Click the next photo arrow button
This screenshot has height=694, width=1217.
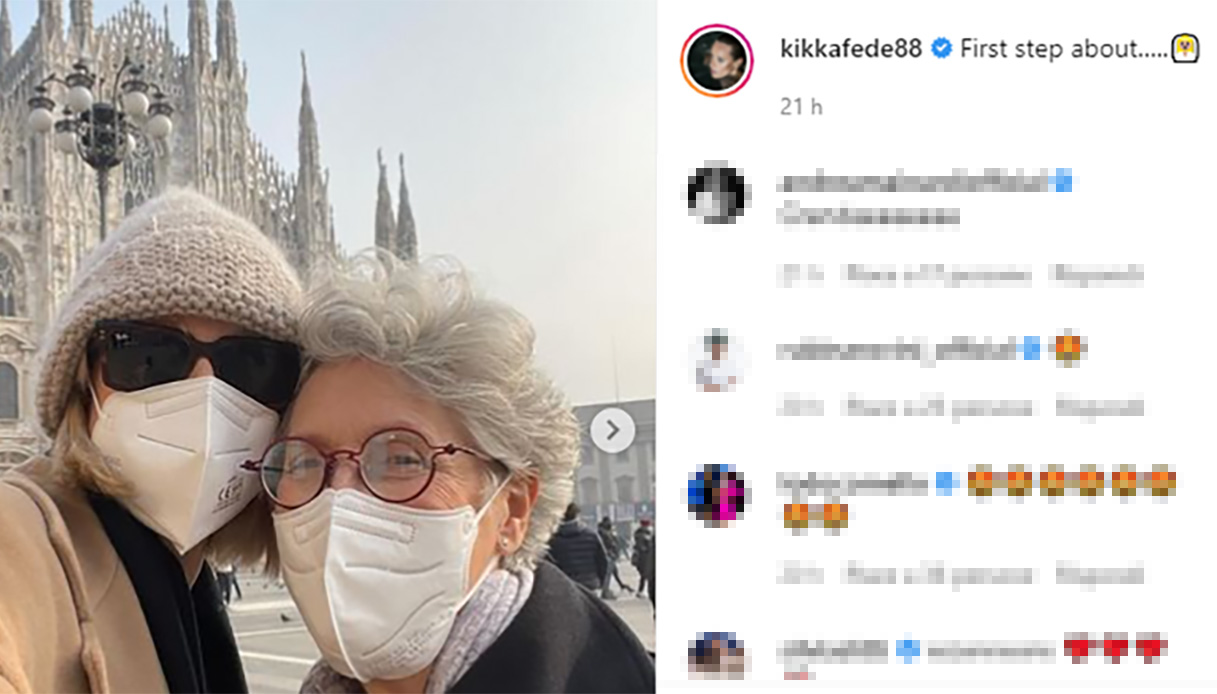[x=612, y=431]
